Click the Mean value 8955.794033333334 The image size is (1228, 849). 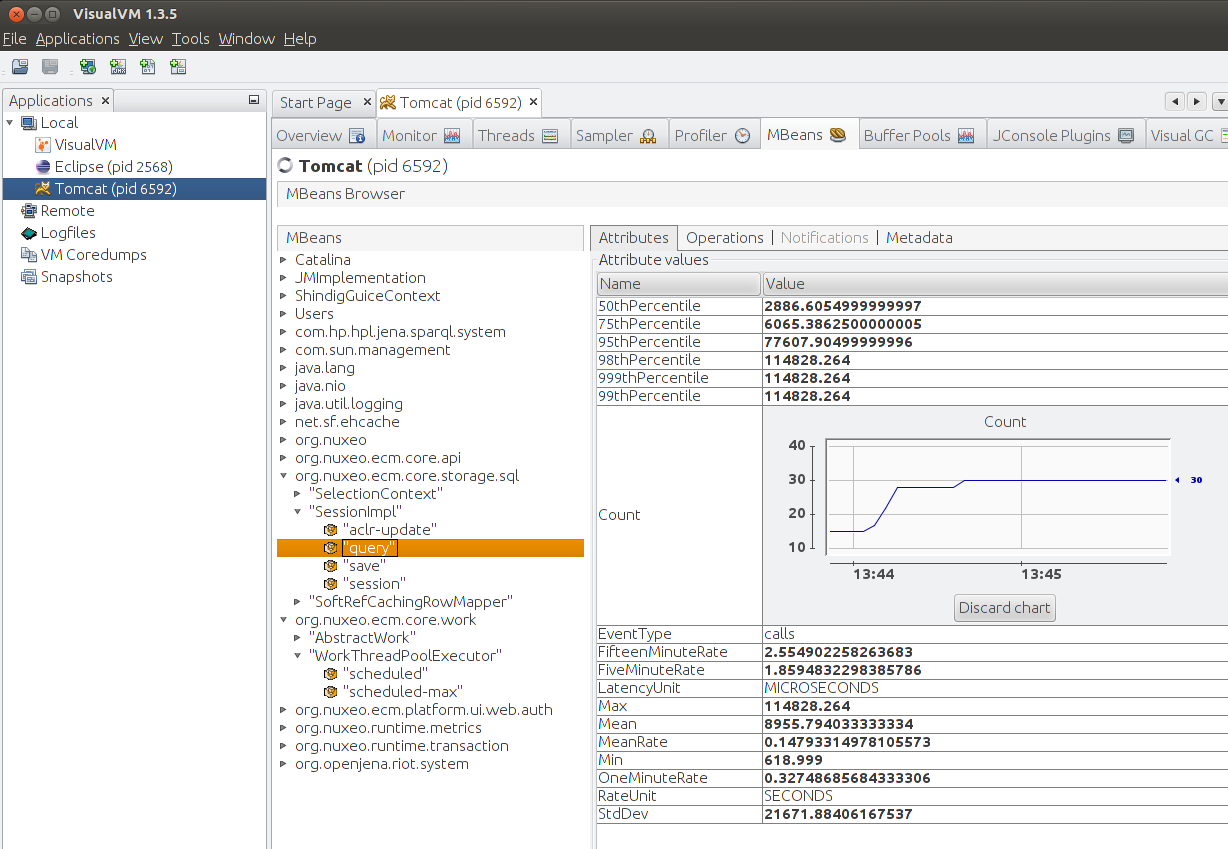(839, 724)
